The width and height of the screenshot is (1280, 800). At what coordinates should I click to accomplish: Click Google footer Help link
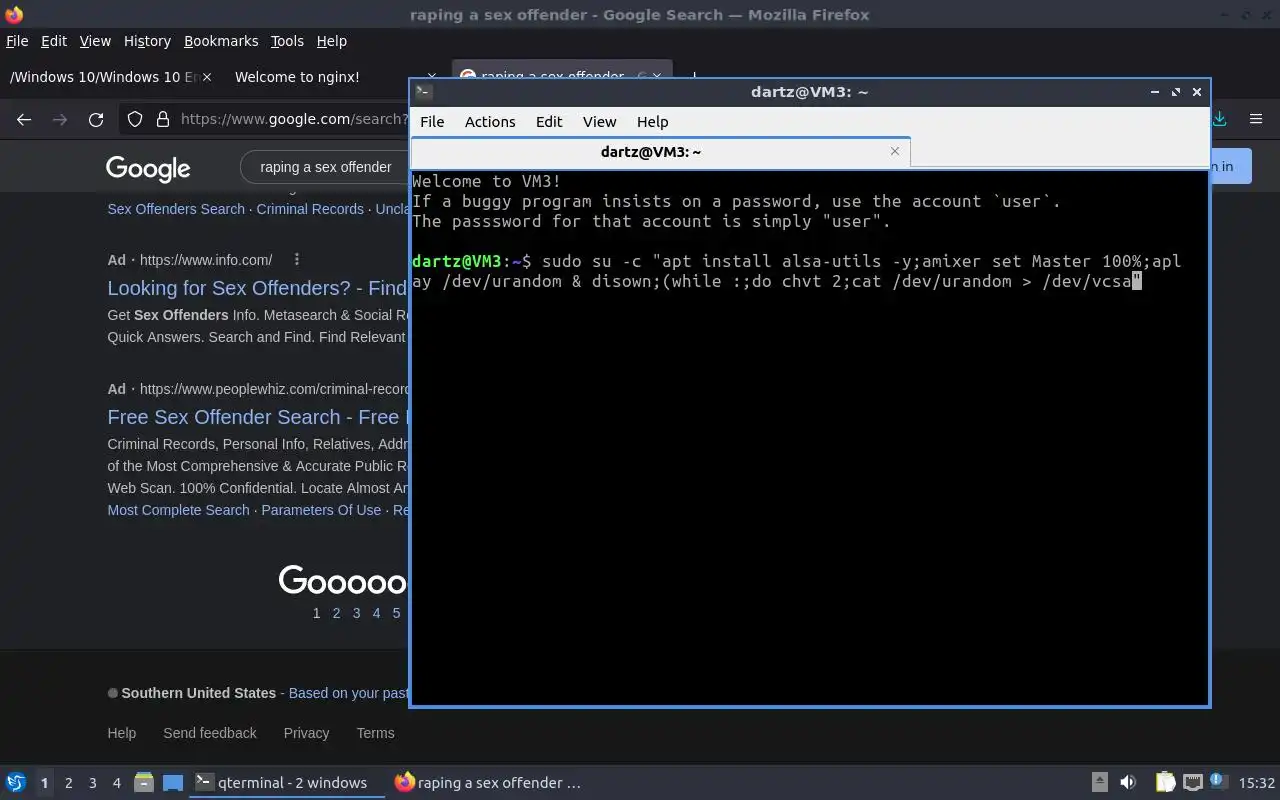point(121,733)
